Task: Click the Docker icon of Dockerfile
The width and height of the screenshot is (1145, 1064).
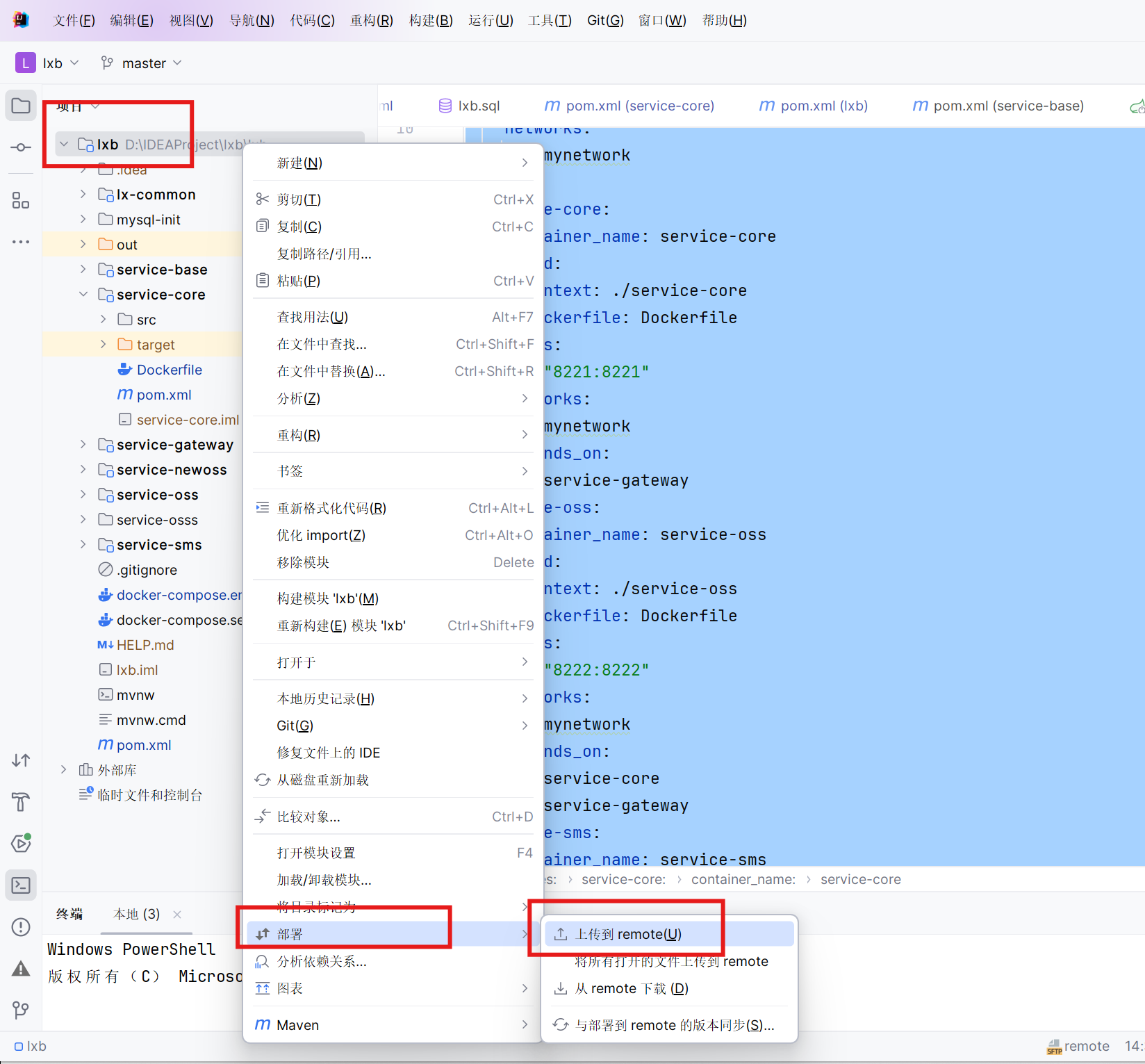Action: 125,369
